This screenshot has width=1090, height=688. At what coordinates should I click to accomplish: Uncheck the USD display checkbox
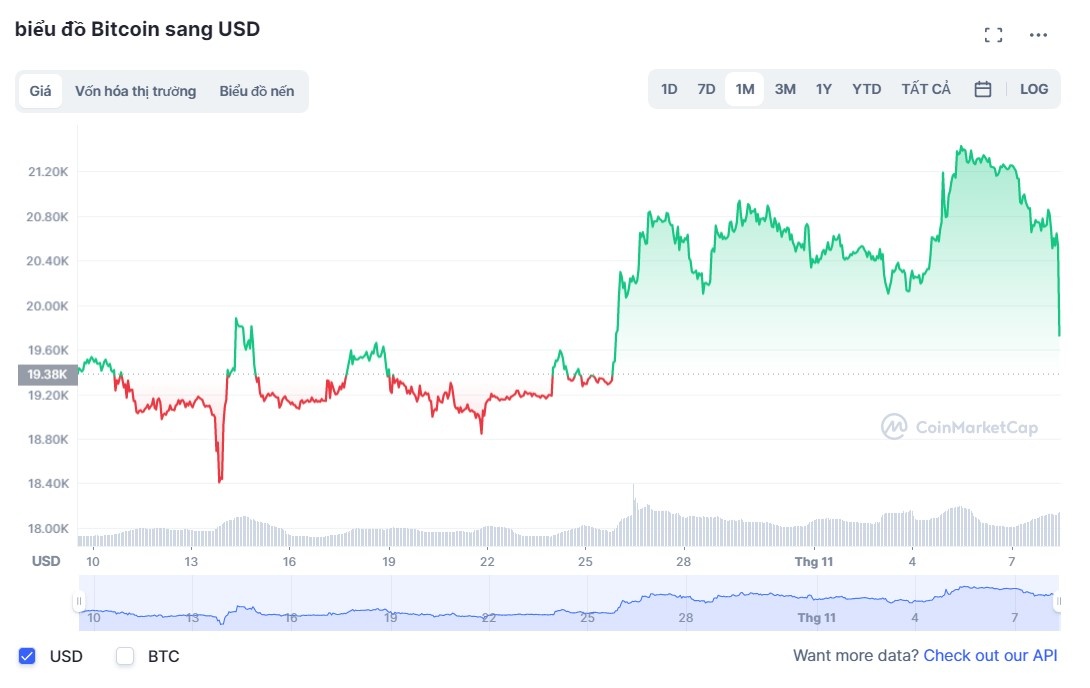click(25, 656)
